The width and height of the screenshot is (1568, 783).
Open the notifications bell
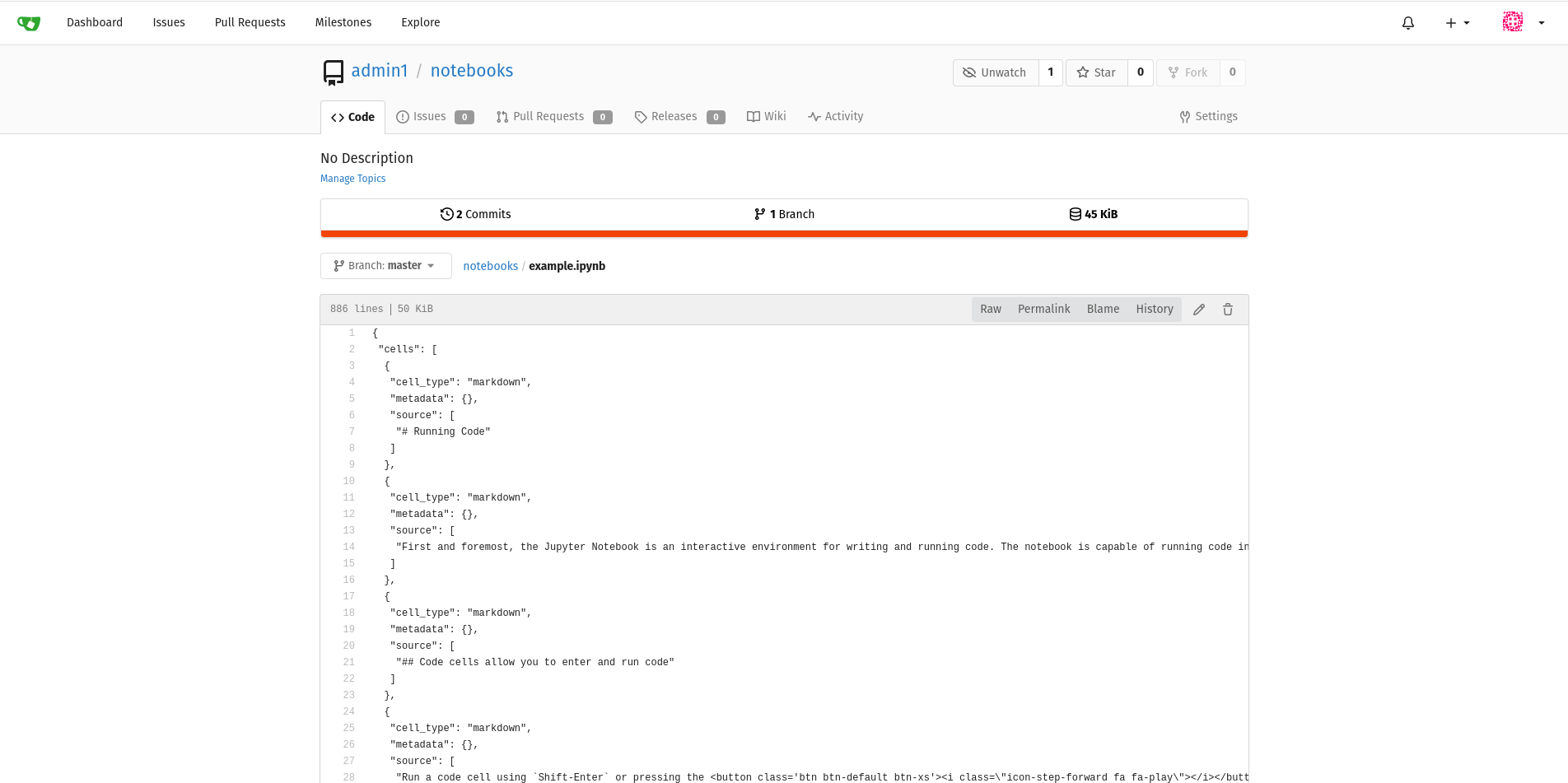pyautogui.click(x=1408, y=23)
